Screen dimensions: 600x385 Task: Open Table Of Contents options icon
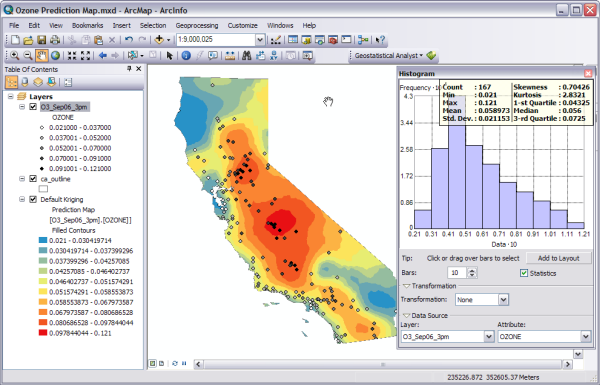click(x=68, y=82)
